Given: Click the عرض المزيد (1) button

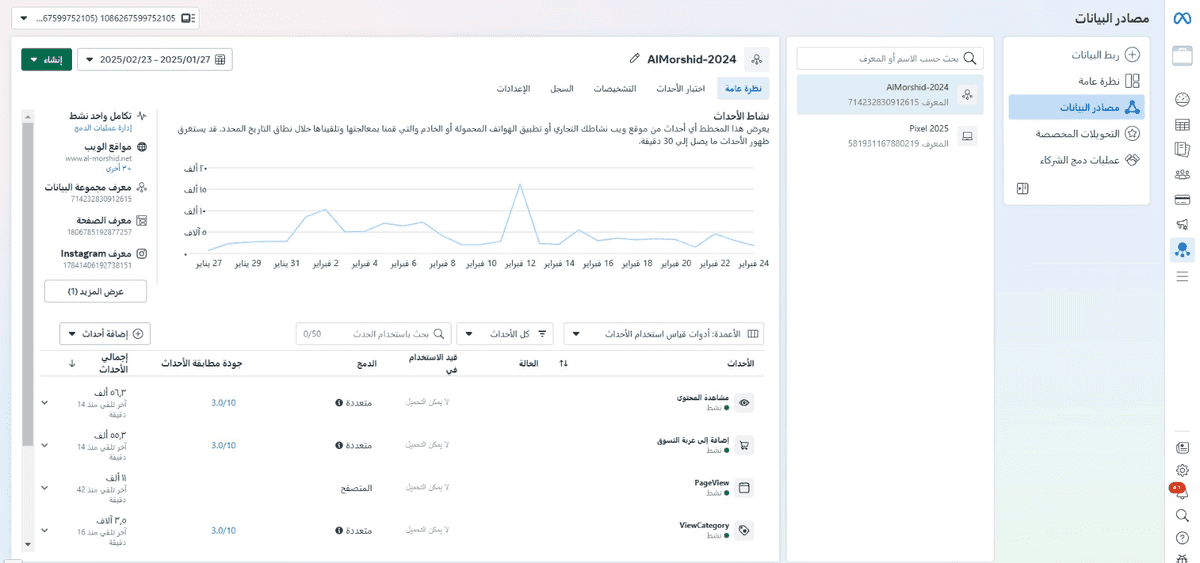Looking at the screenshot, I should pos(96,291).
